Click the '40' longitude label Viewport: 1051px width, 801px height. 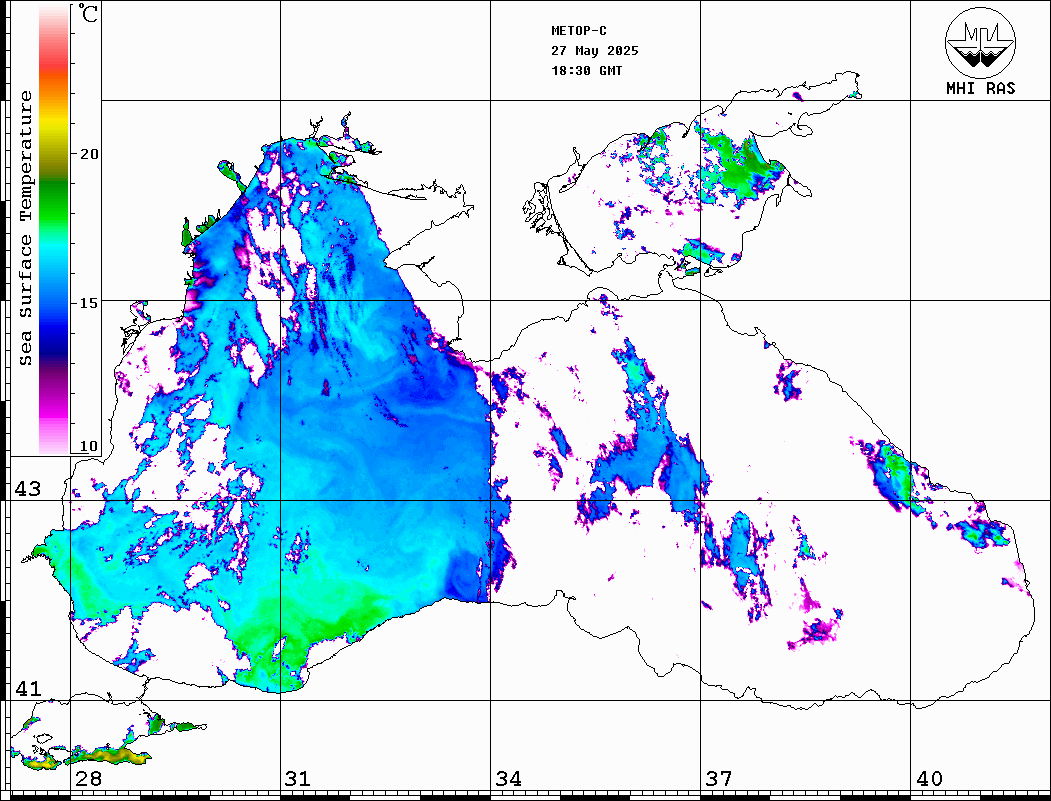929,779
